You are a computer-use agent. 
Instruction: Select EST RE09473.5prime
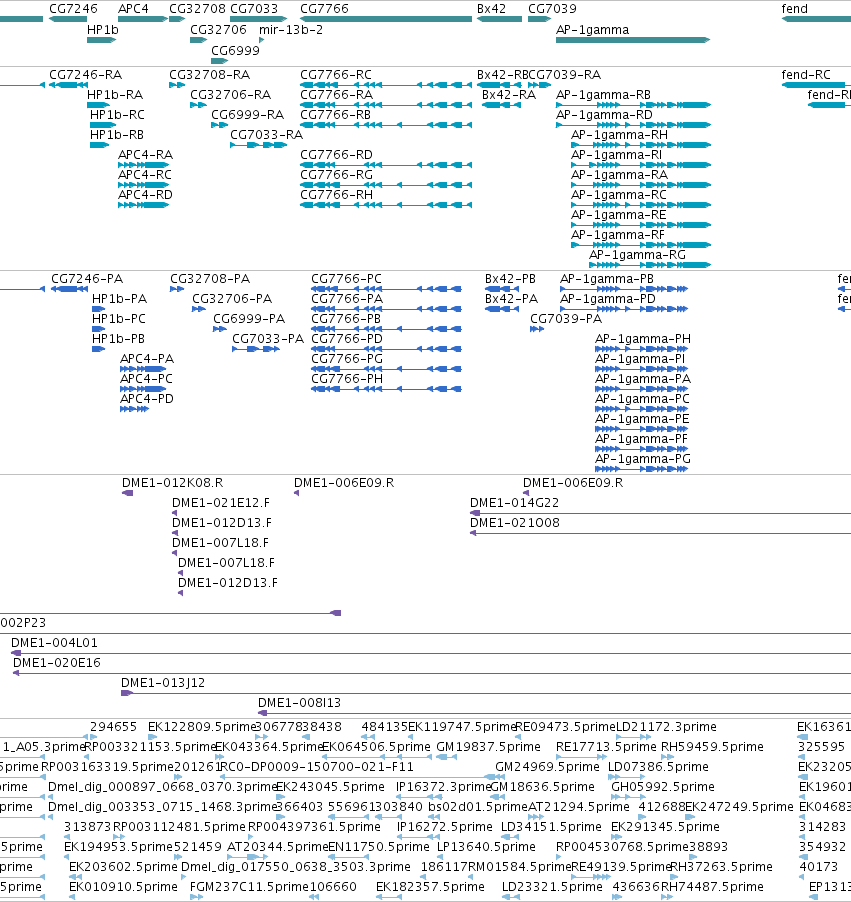565,727
